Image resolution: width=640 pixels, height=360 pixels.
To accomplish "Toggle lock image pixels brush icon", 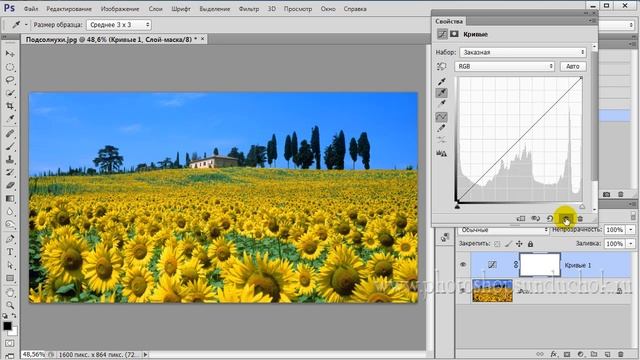I will click(508, 244).
